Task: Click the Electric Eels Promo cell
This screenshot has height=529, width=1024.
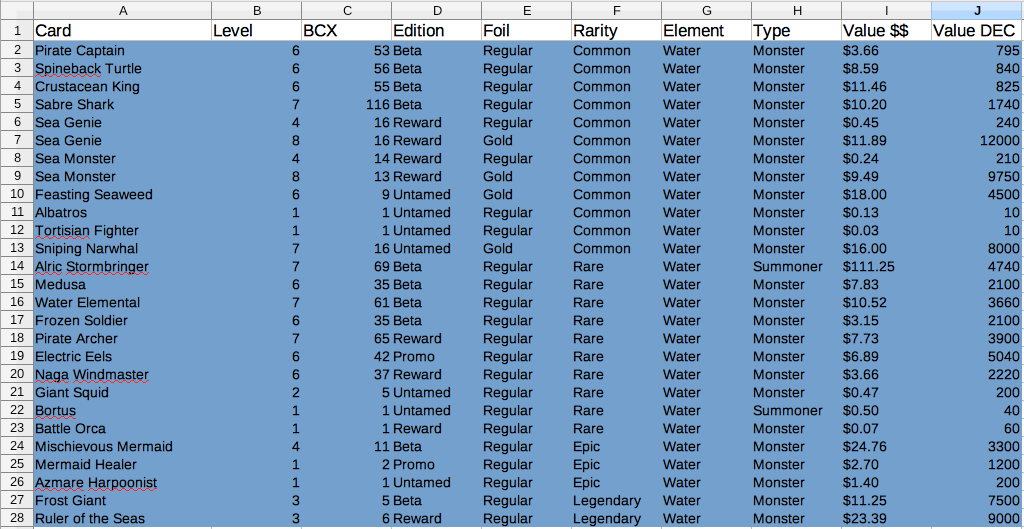Action: 436,357
